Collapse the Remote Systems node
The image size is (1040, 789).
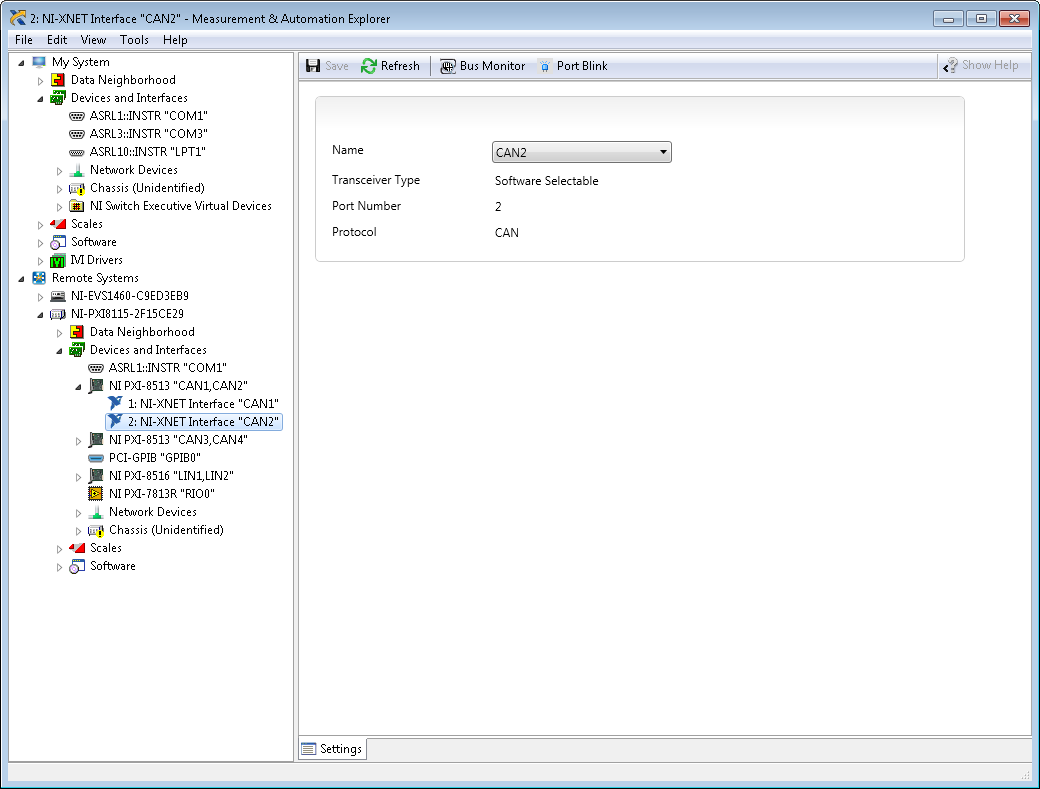(21, 278)
